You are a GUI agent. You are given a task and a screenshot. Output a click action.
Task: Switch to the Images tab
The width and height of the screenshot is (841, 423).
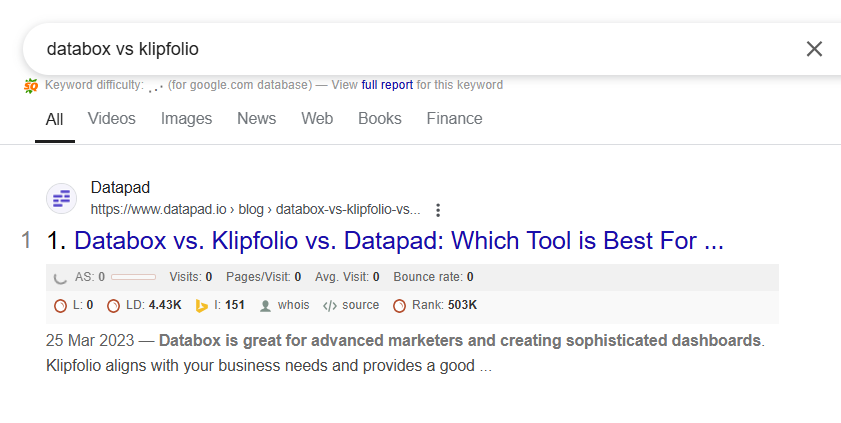point(186,118)
